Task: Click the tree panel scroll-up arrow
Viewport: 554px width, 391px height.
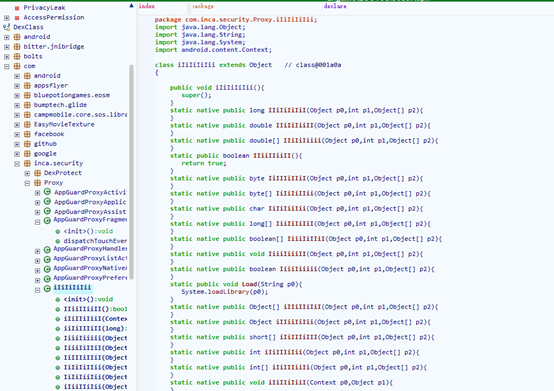Action: tap(131, 5)
